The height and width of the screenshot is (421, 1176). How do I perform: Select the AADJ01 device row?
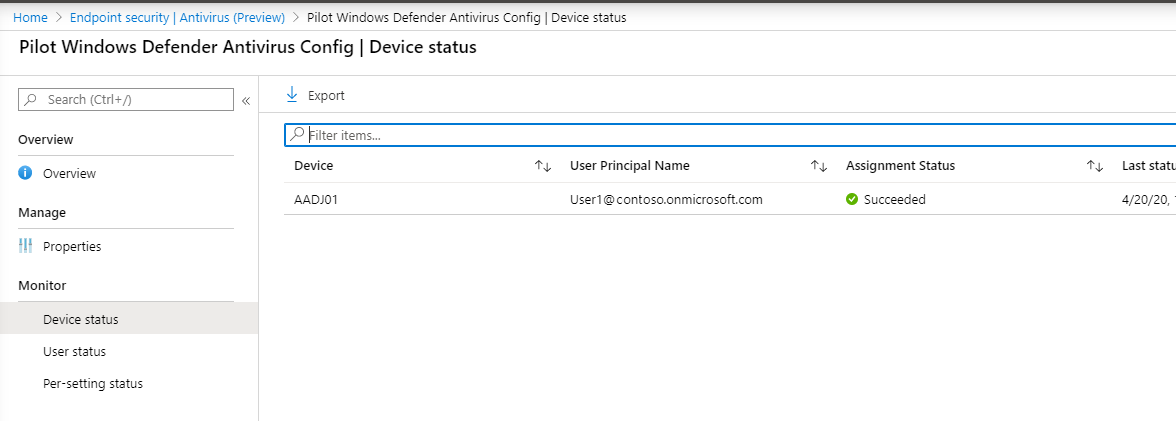click(316, 199)
